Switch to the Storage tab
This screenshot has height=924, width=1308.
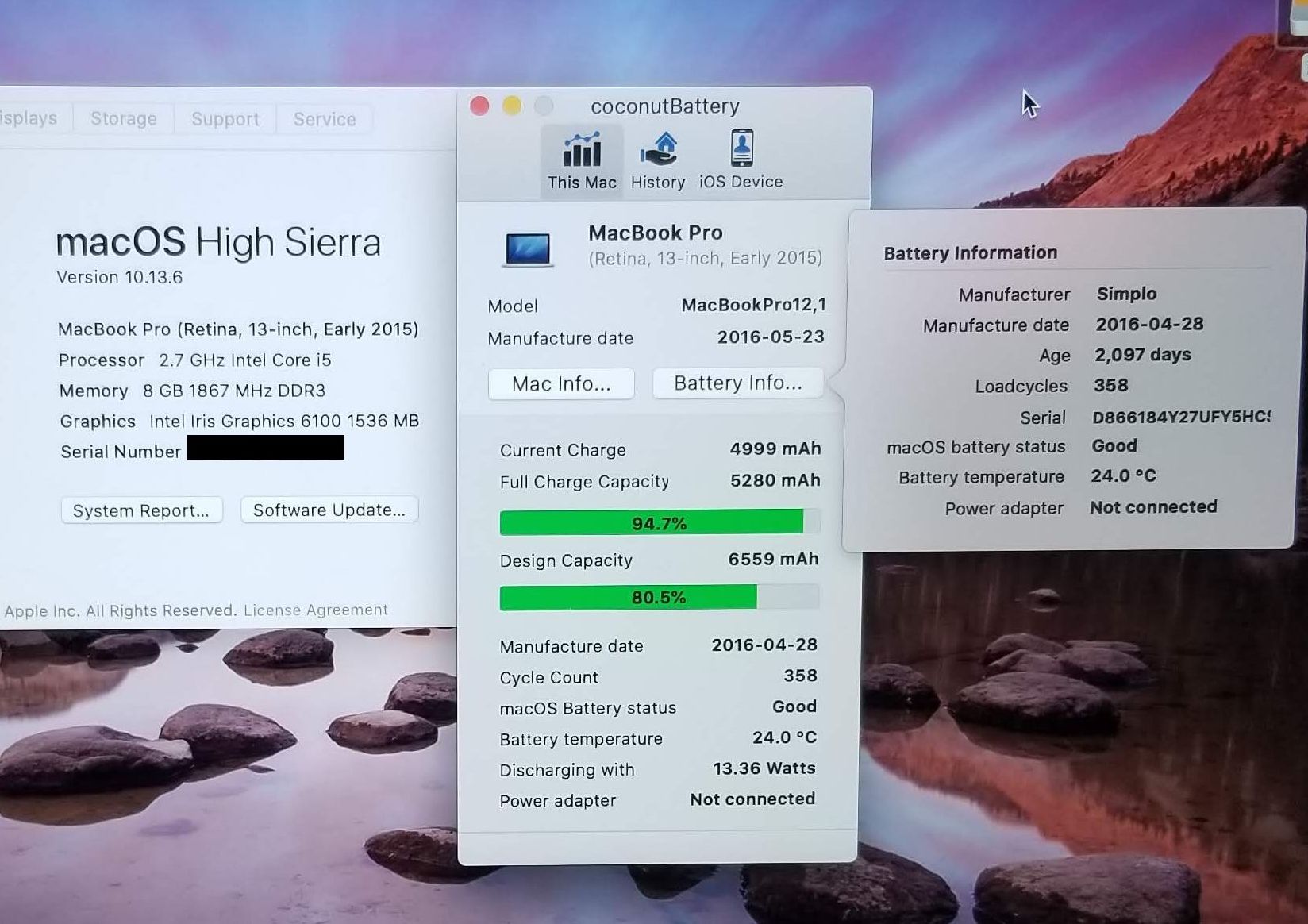(x=124, y=118)
